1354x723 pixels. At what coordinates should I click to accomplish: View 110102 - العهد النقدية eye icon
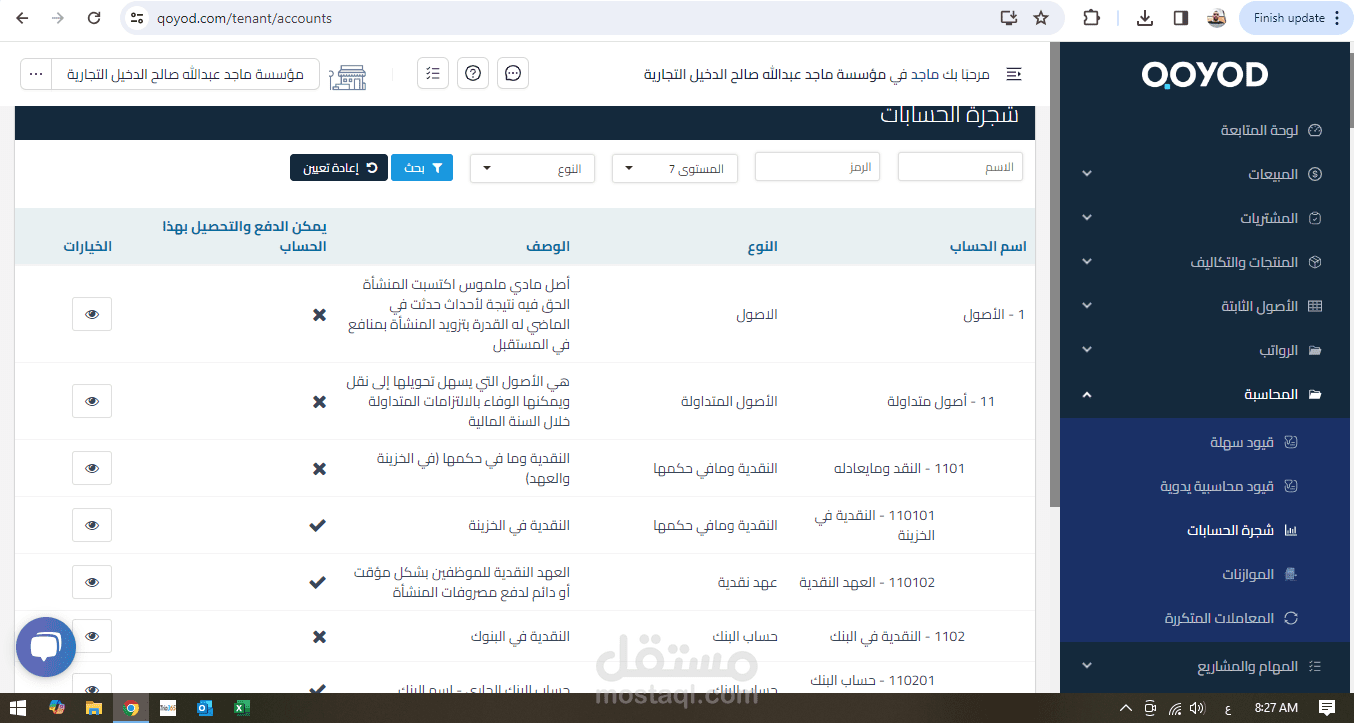tap(92, 582)
